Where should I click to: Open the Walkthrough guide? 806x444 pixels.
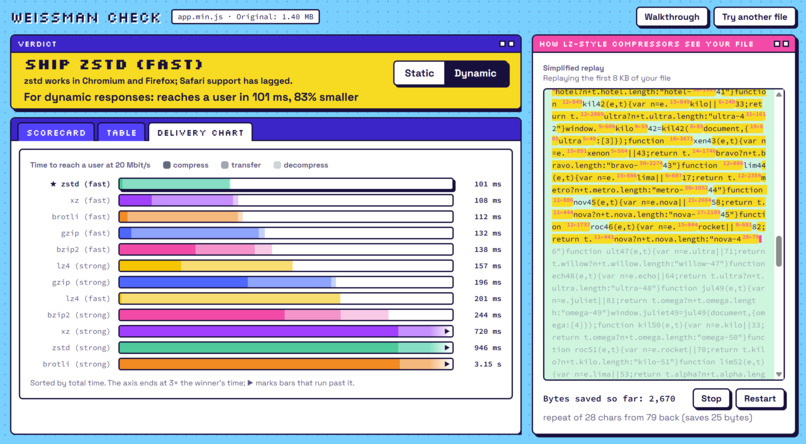[672, 17]
